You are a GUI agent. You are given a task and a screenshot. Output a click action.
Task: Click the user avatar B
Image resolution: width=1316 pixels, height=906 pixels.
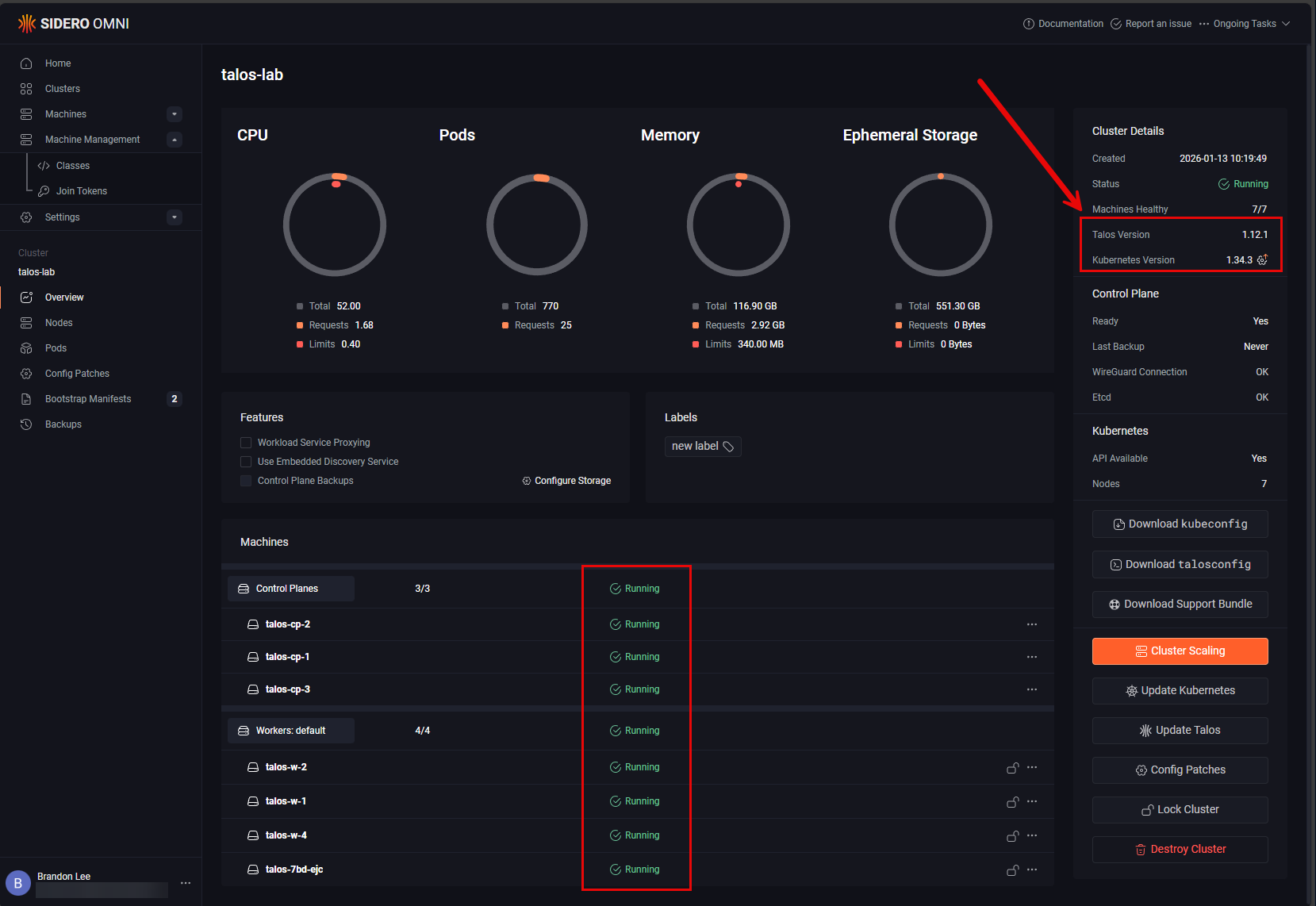(x=18, y=883)
